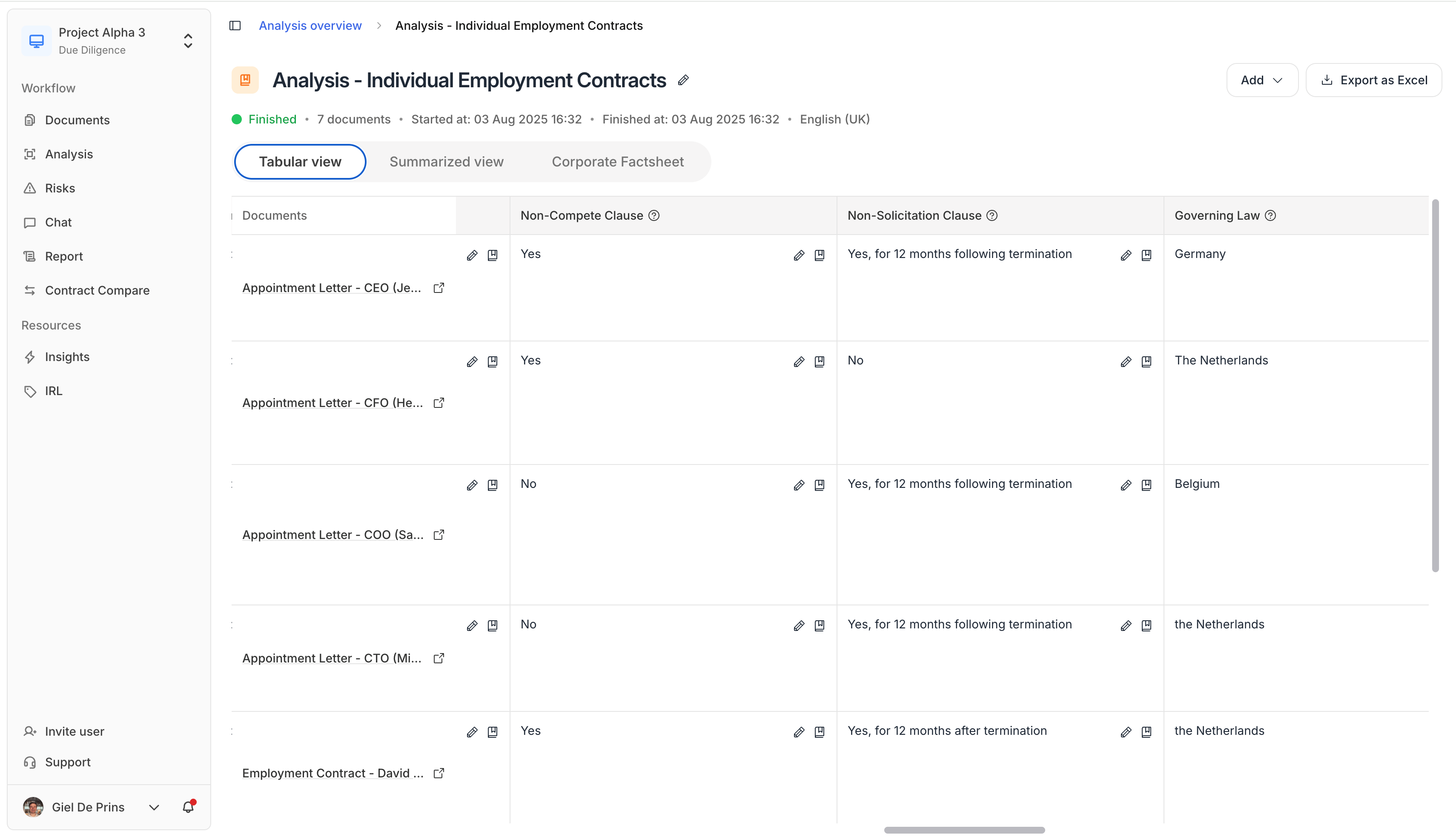
Task: Open CEO appointment letter external link icon
Action: [439, 288]
